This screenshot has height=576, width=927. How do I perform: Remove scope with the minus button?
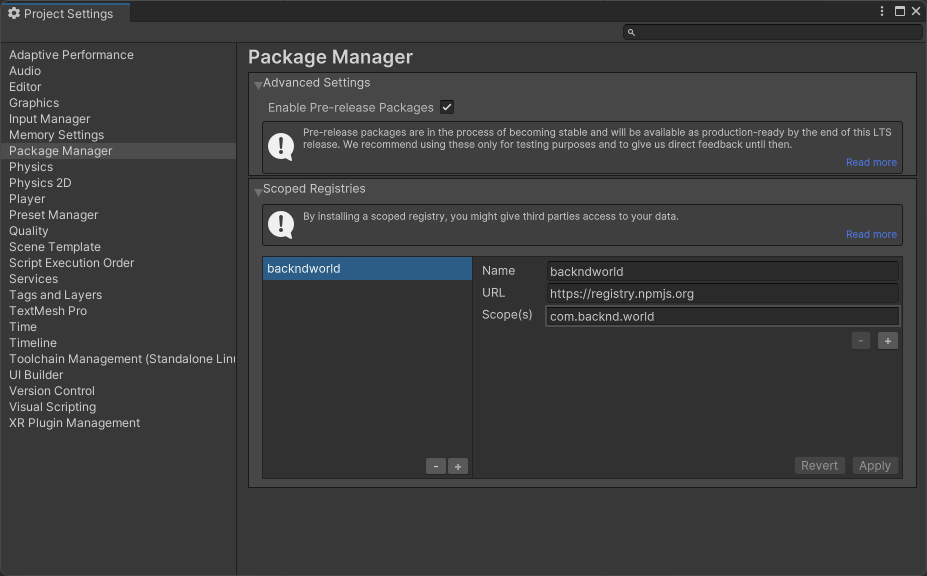click(861, 341)
